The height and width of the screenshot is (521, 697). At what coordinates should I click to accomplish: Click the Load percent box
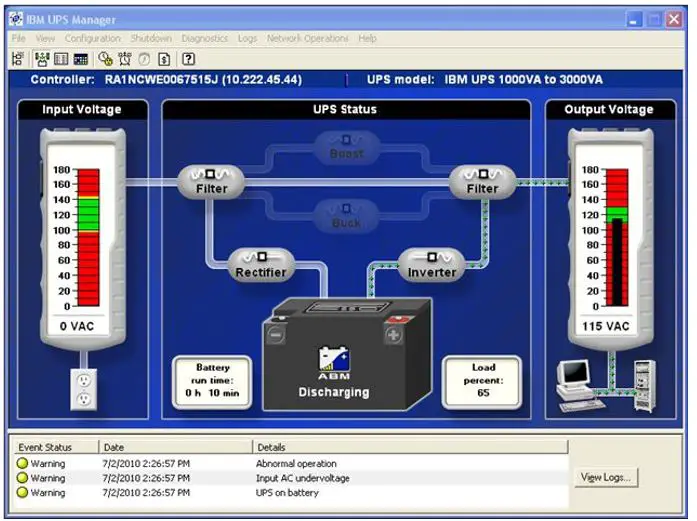(x=483, y=382)
